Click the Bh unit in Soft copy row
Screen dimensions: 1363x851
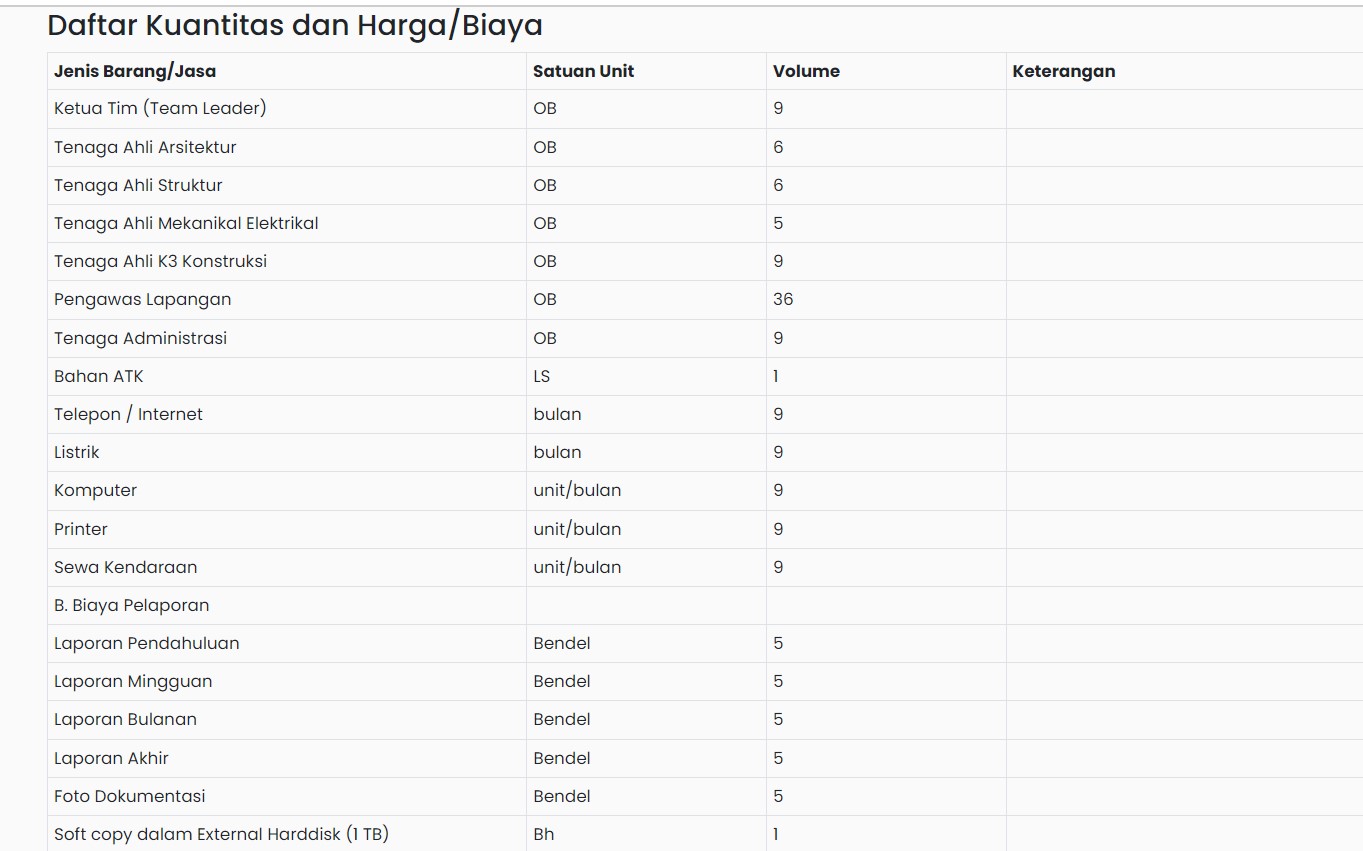click(544, 834)
